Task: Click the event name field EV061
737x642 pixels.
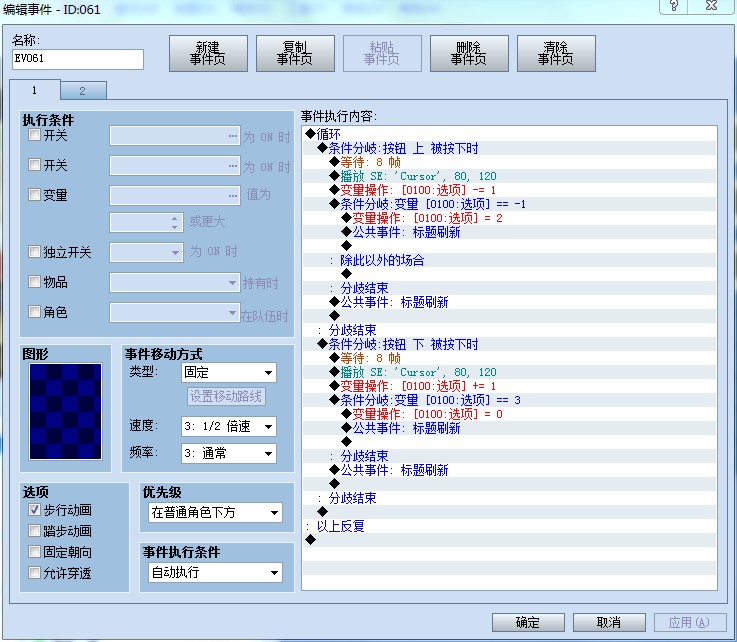Action: click(x=78, y=59)
